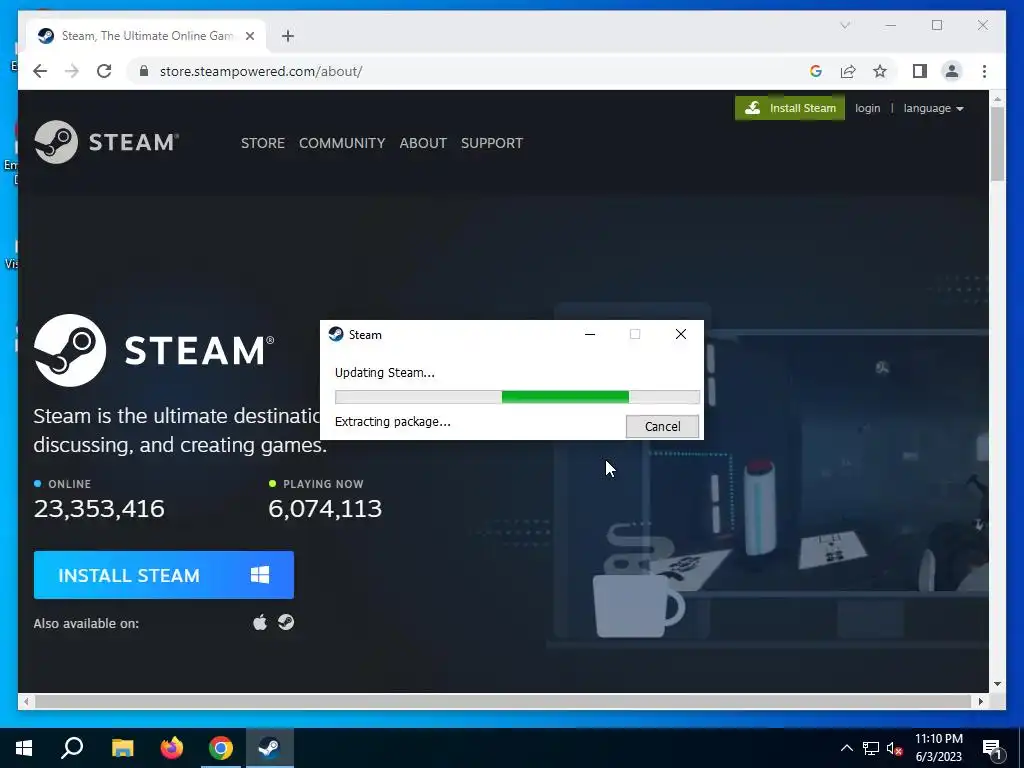Click the 'Also available on:' text
1024x768 pixels.
86,623
